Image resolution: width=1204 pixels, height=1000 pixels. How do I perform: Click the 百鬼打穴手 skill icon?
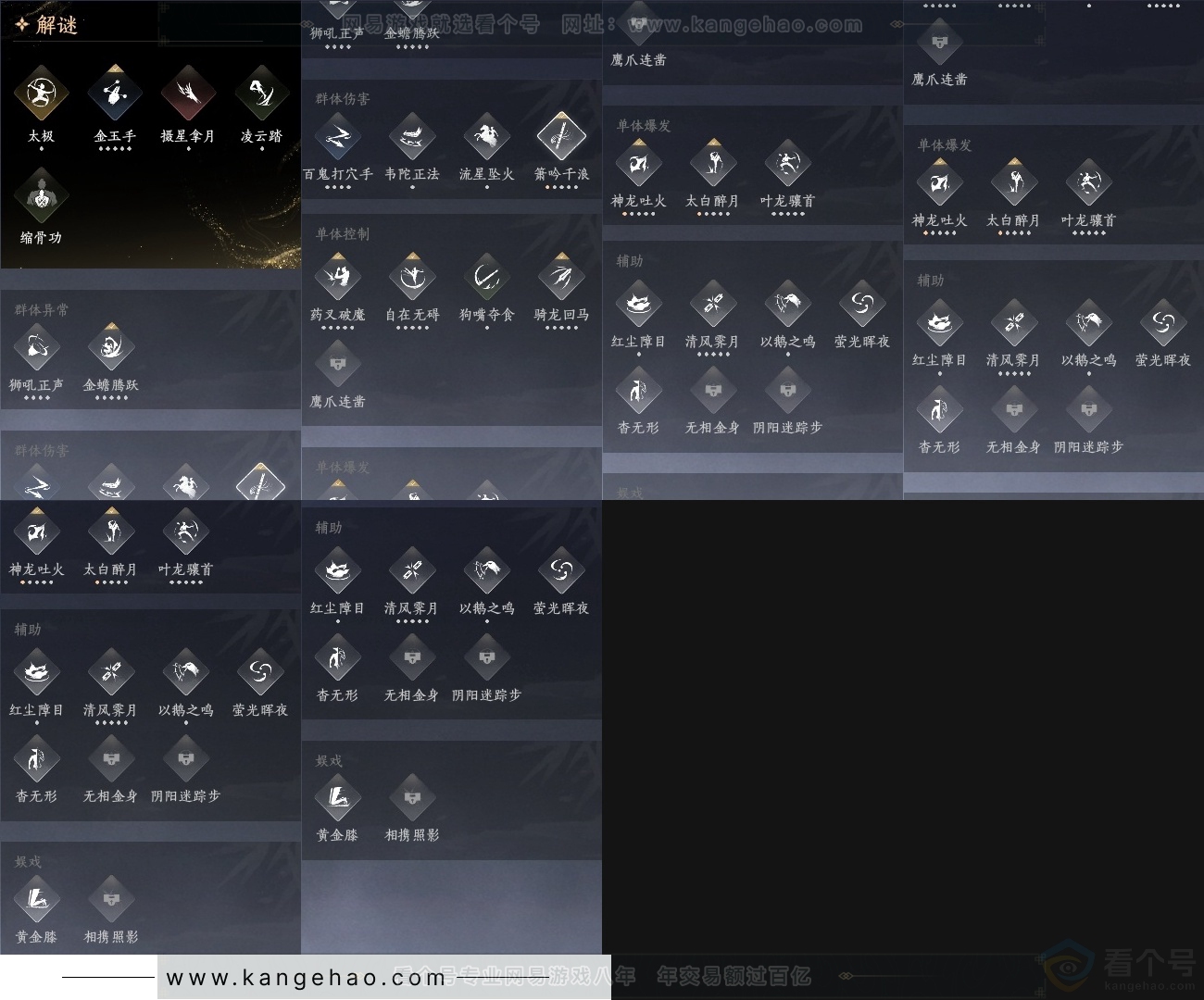coord(338,137)
